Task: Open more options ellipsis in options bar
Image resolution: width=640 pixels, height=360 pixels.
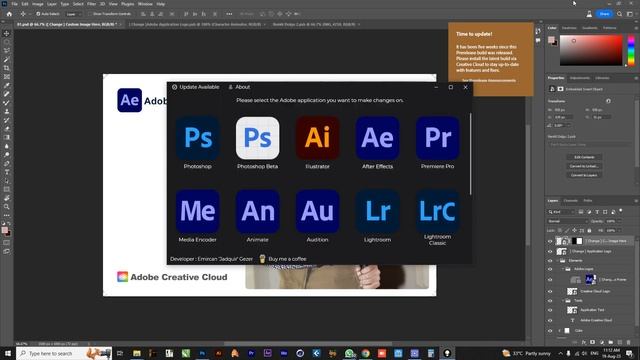Action: (x=229, y=14)
